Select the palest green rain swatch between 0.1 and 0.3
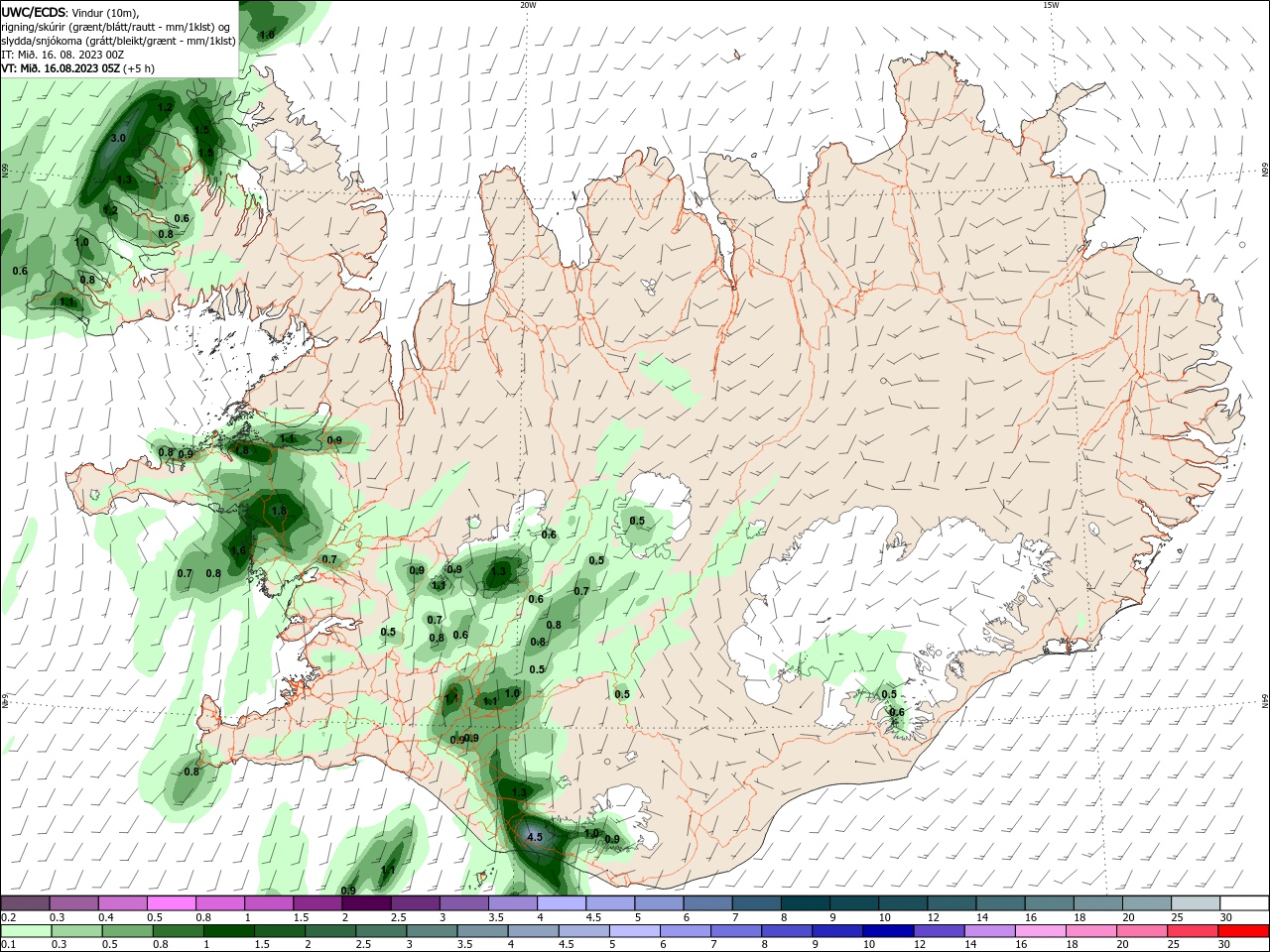 point(27,931)
